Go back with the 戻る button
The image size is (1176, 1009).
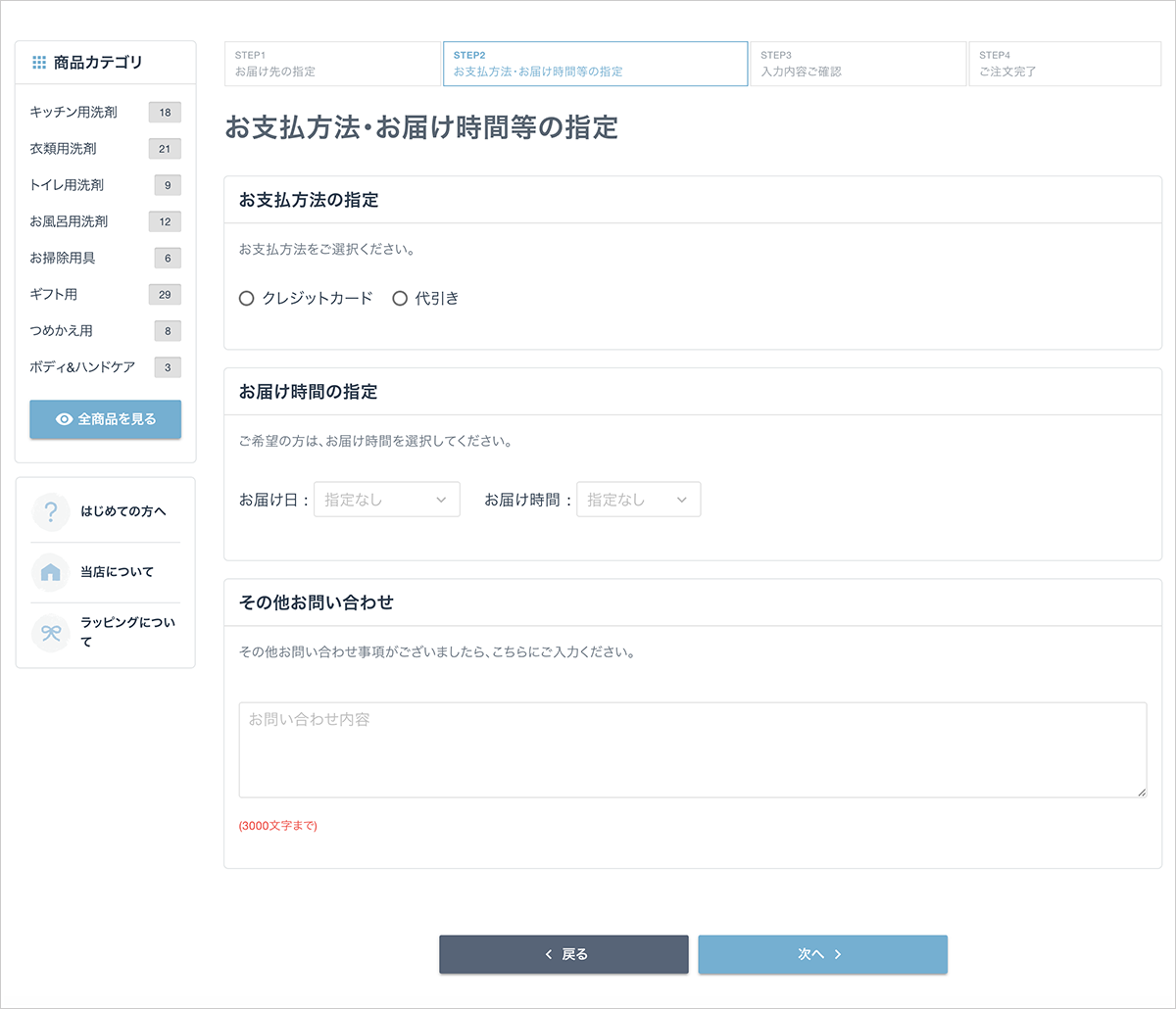[x=563, y=954]
